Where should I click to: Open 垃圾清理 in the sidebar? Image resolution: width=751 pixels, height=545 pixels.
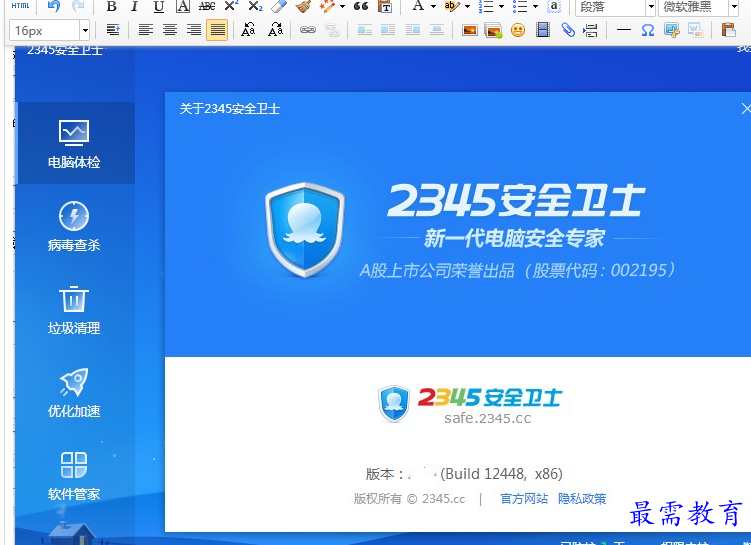(x=74, y=309)
